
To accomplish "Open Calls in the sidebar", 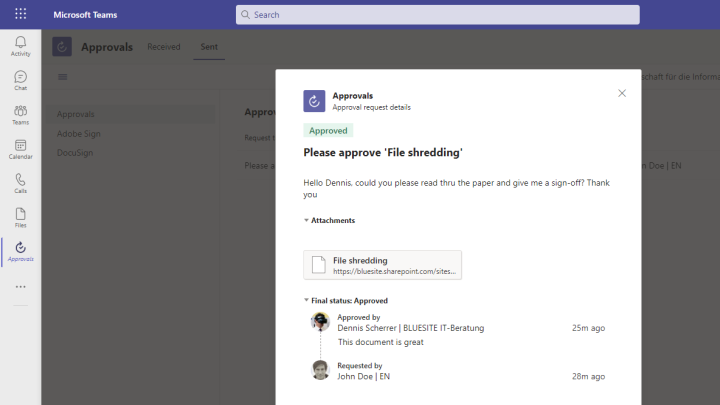I will (21, 184).
